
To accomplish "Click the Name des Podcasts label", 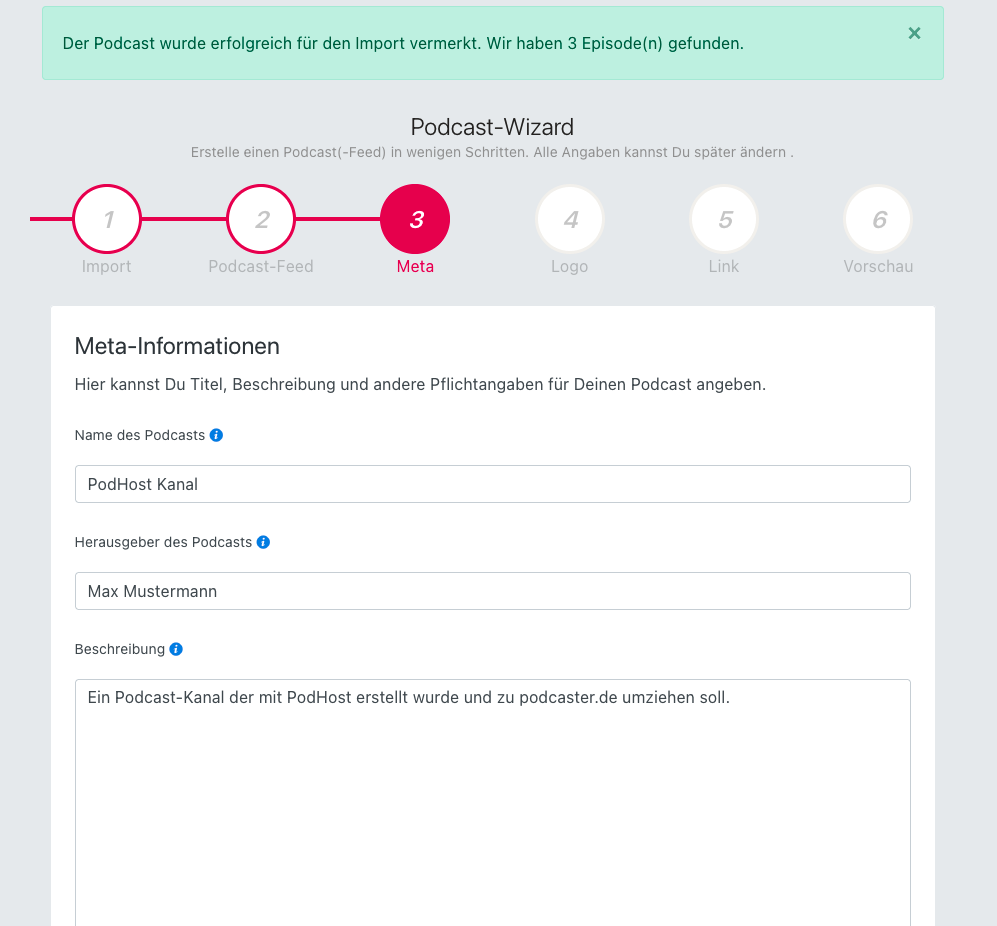I will (x=140, y=435).
